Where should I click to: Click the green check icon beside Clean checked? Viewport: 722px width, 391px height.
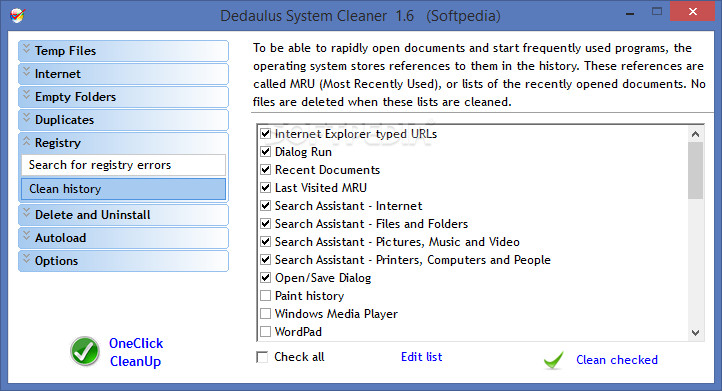554,360
